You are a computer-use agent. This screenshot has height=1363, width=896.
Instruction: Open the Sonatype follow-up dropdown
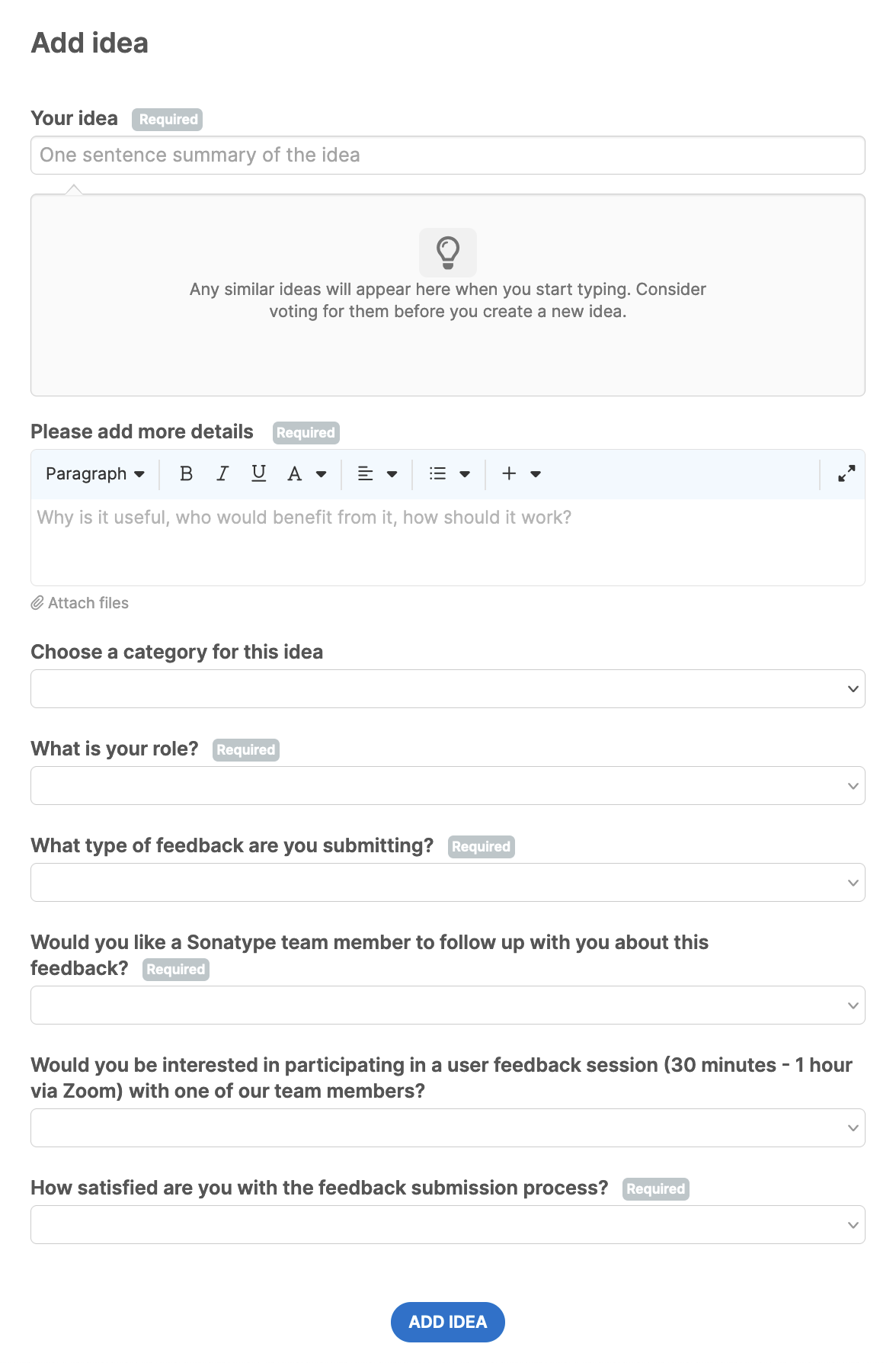point(448,1005)
